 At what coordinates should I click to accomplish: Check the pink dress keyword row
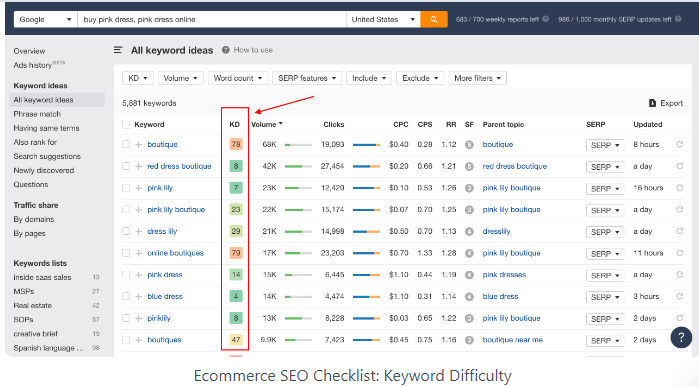coord(126,275)
